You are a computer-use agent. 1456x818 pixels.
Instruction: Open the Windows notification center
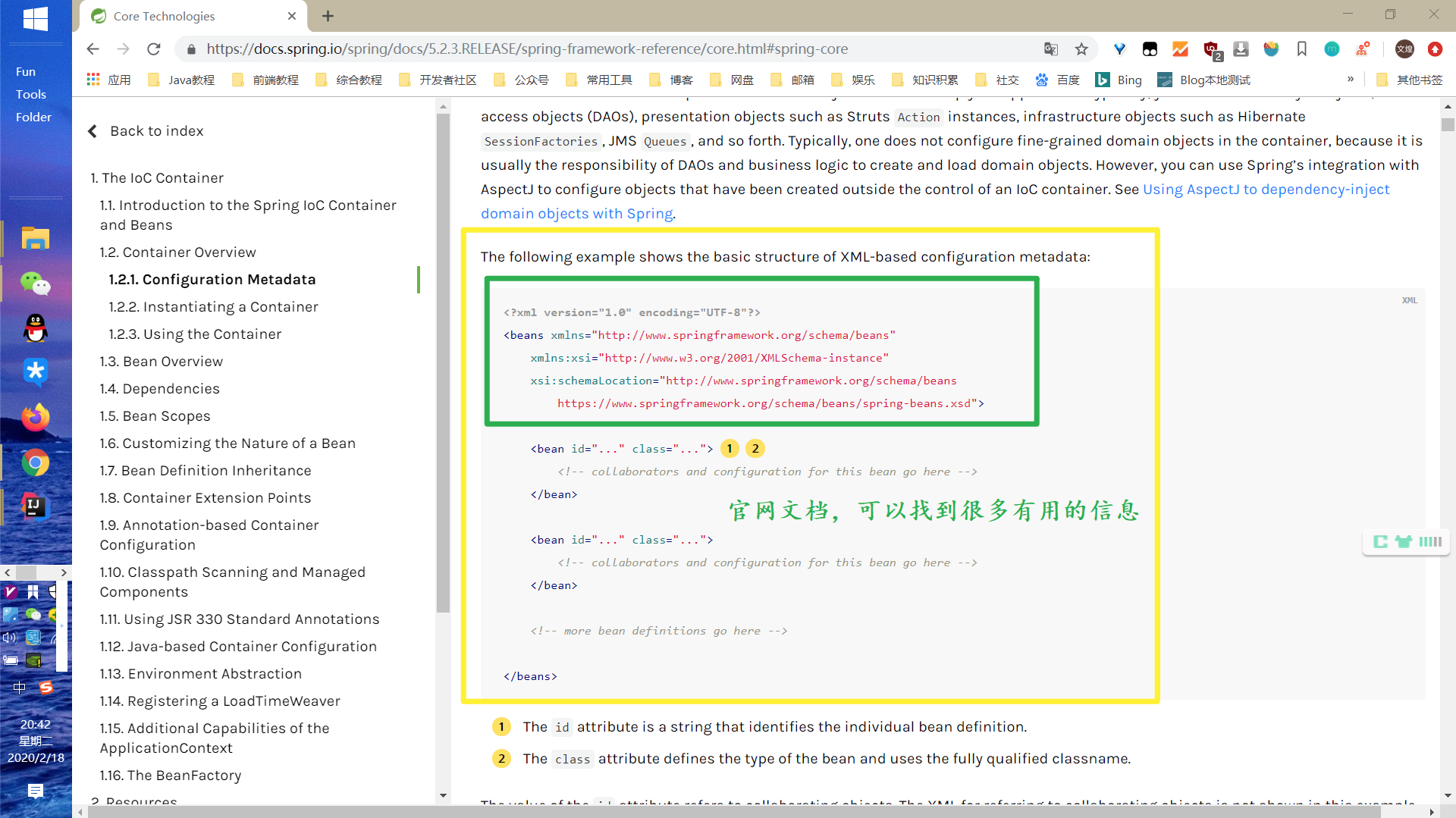click(x=36, y=791)
